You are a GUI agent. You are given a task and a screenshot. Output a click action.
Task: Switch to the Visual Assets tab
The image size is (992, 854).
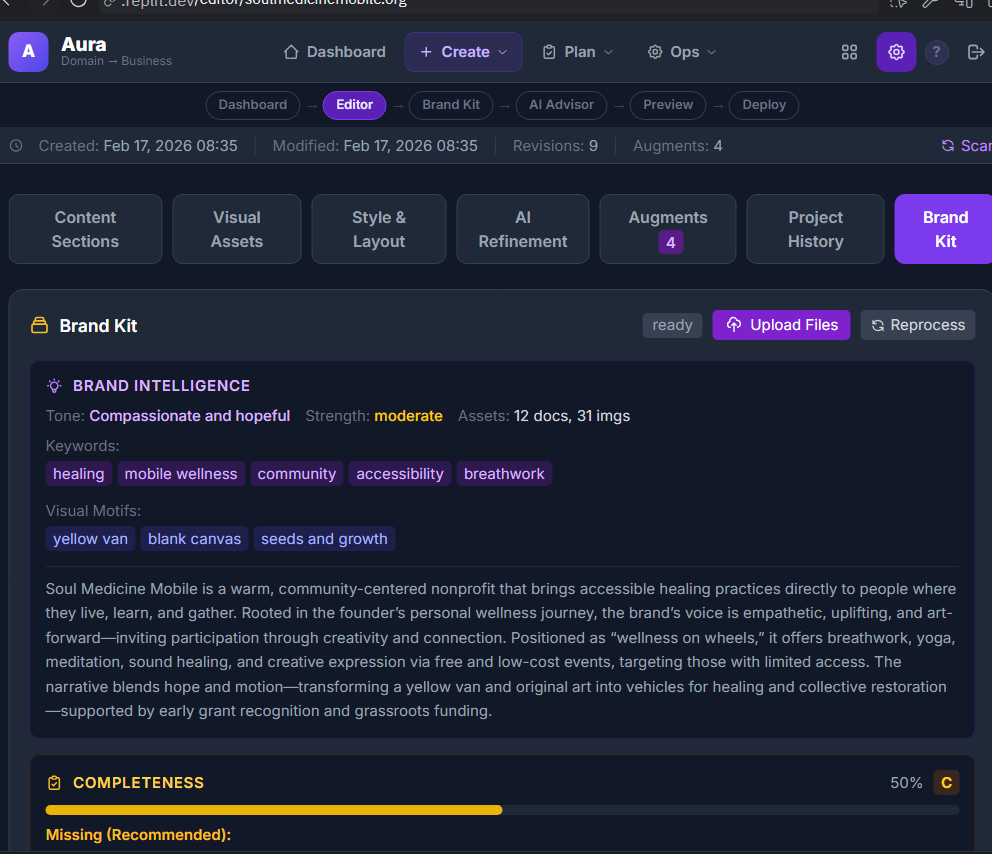(x=236, y=229)
